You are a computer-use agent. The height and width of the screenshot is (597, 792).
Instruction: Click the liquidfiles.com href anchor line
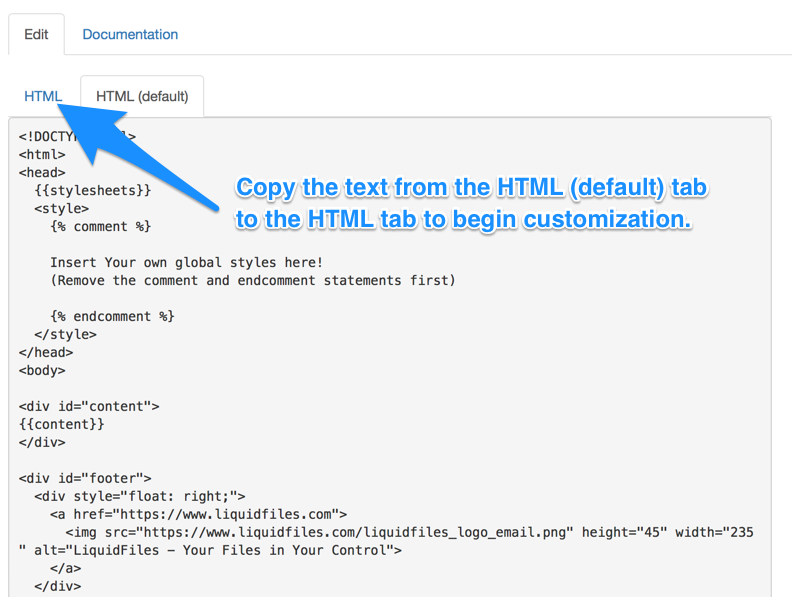pyautogui.click(x=198, y=514)
